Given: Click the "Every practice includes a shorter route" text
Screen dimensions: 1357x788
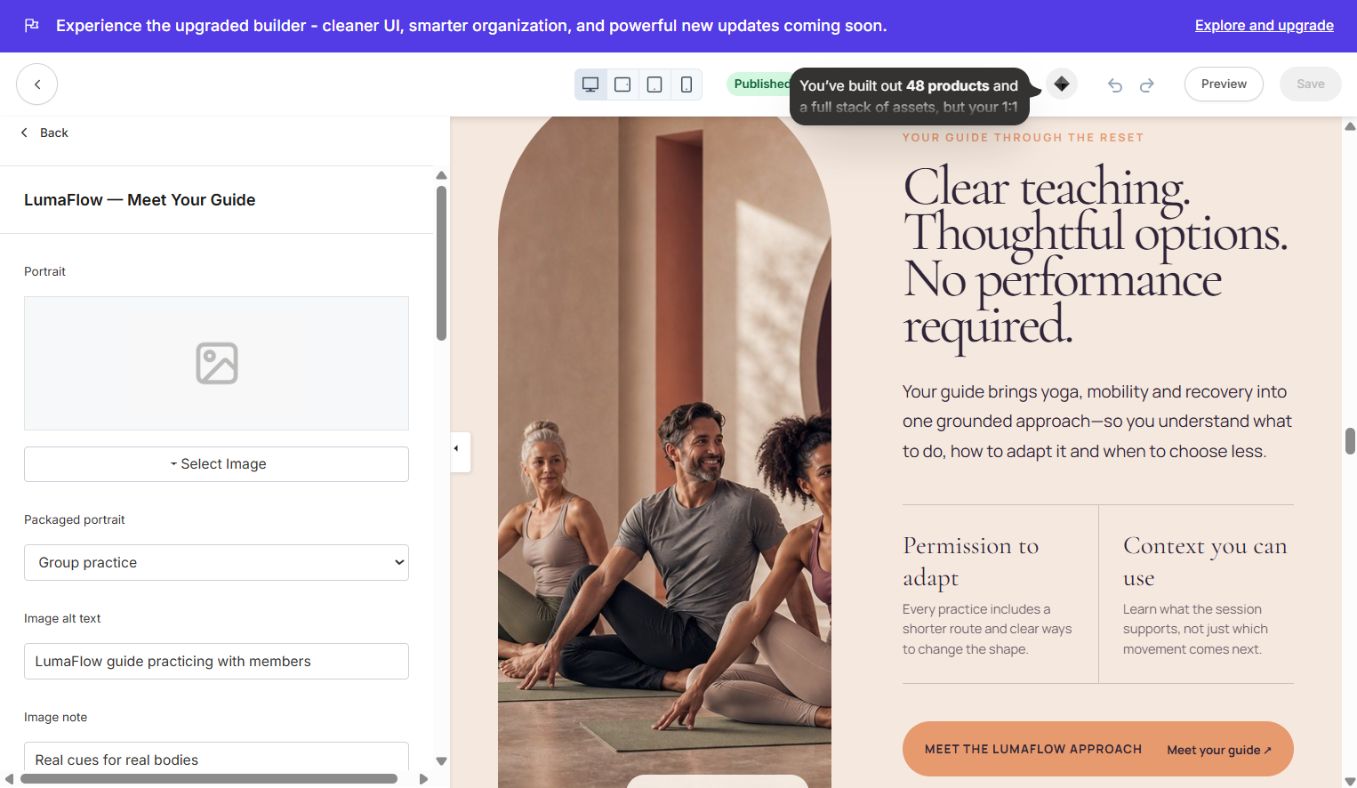Looking at the screenshot, I should (x=987, y=629).
